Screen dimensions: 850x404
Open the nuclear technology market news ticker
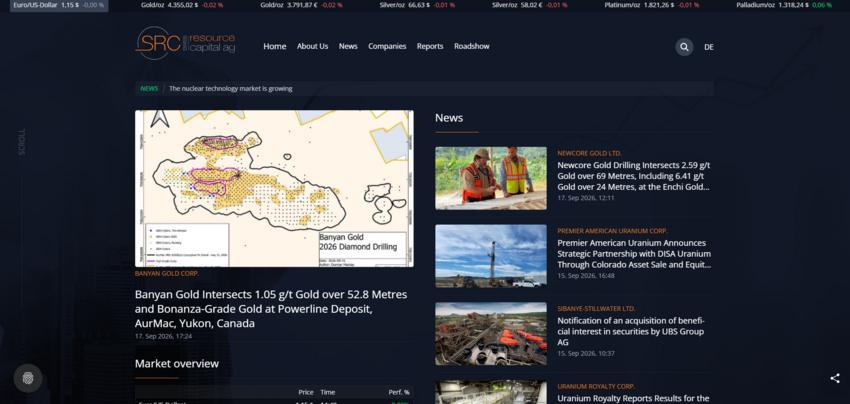click(x=230, y=88)
